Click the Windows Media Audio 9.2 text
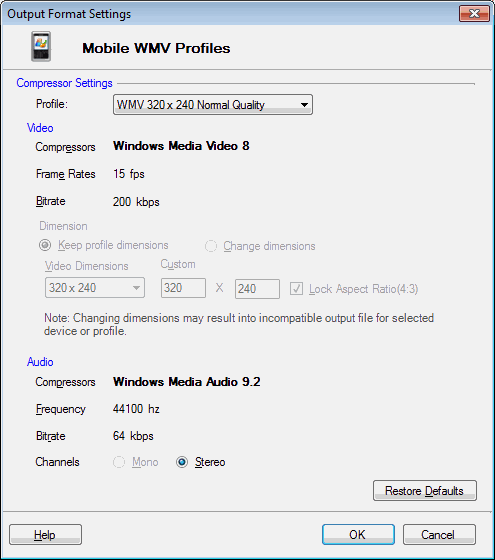495x560 pixels. (186, 382)
